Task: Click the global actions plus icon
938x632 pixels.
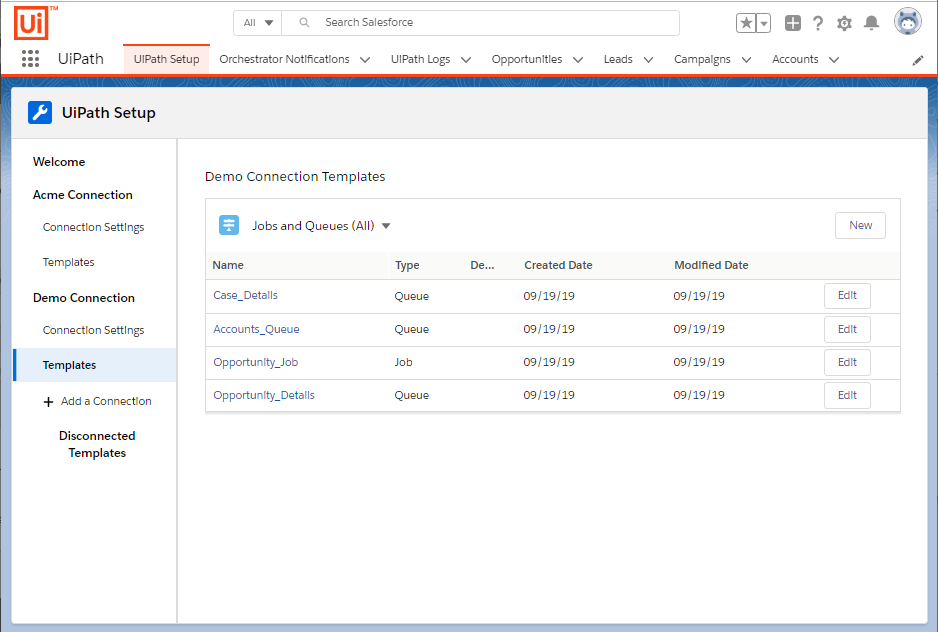Action: pos(793,22)
